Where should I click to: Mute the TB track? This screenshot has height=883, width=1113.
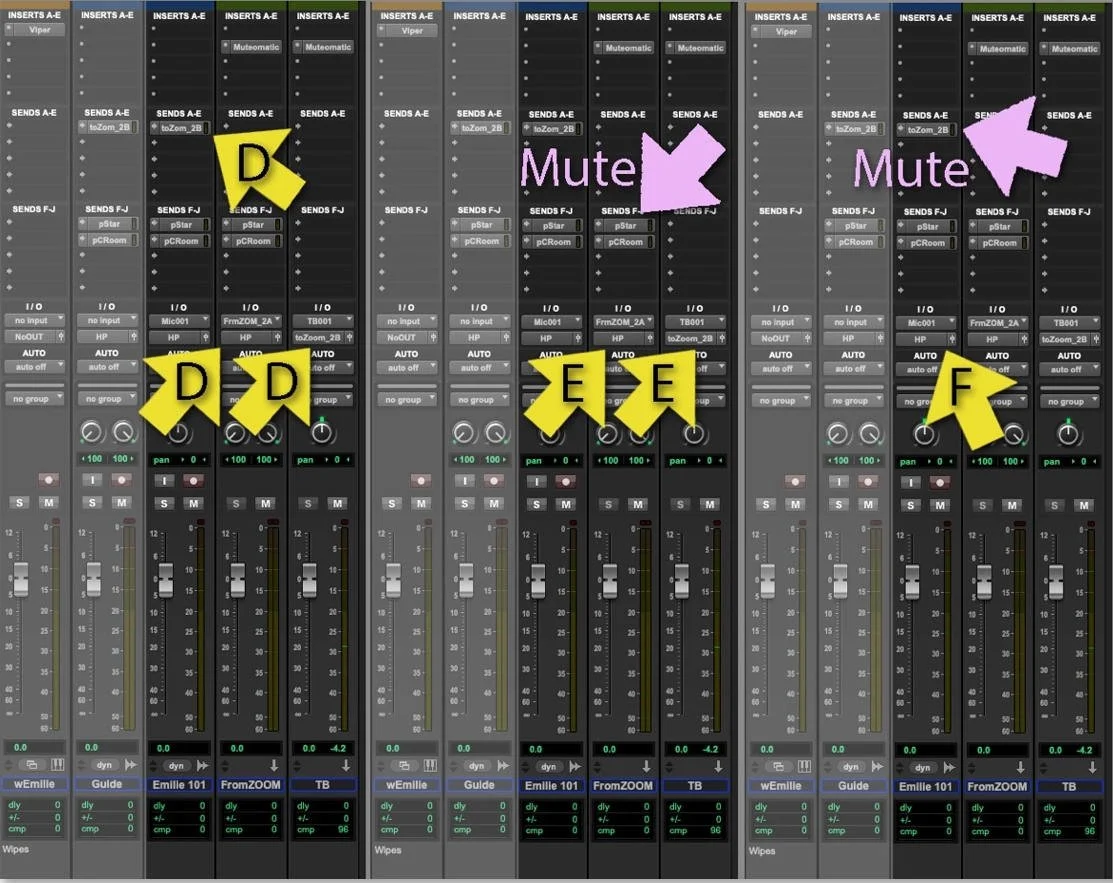click(x=337, y=503)
